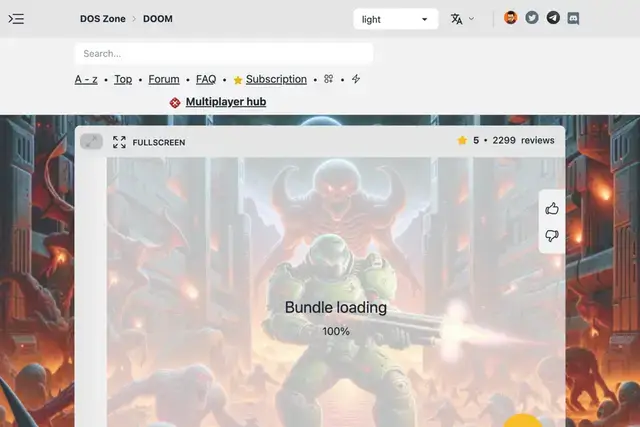Open the A - z games list
Screen dimensions: 640x427
86,79
